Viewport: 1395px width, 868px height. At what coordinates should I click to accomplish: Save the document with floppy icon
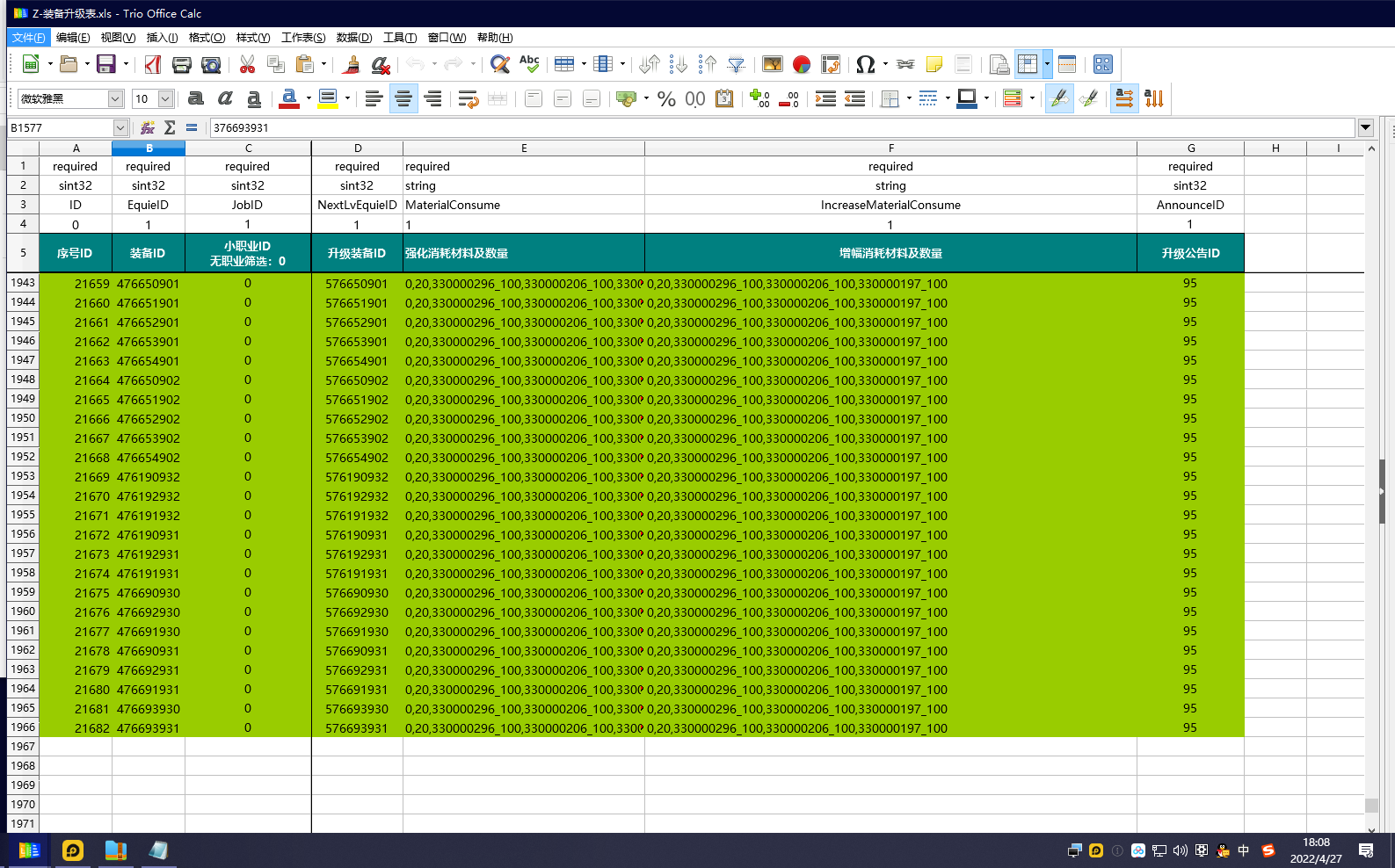[x=106, y=64]
